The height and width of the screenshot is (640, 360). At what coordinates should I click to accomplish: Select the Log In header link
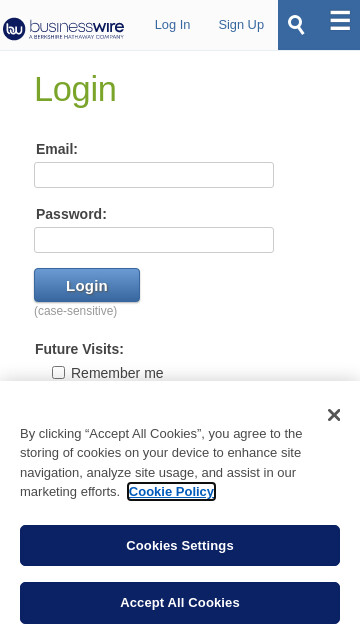pyautogui.click(x=172, y=25)
